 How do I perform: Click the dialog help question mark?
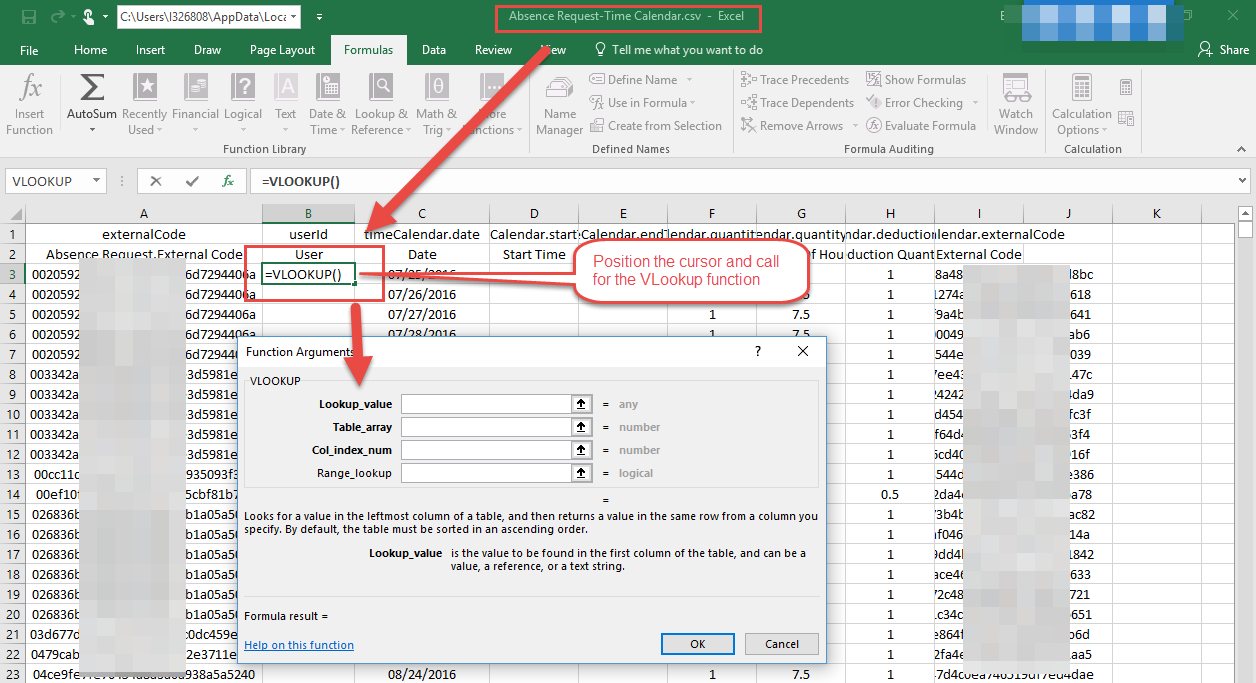[757, 351]
